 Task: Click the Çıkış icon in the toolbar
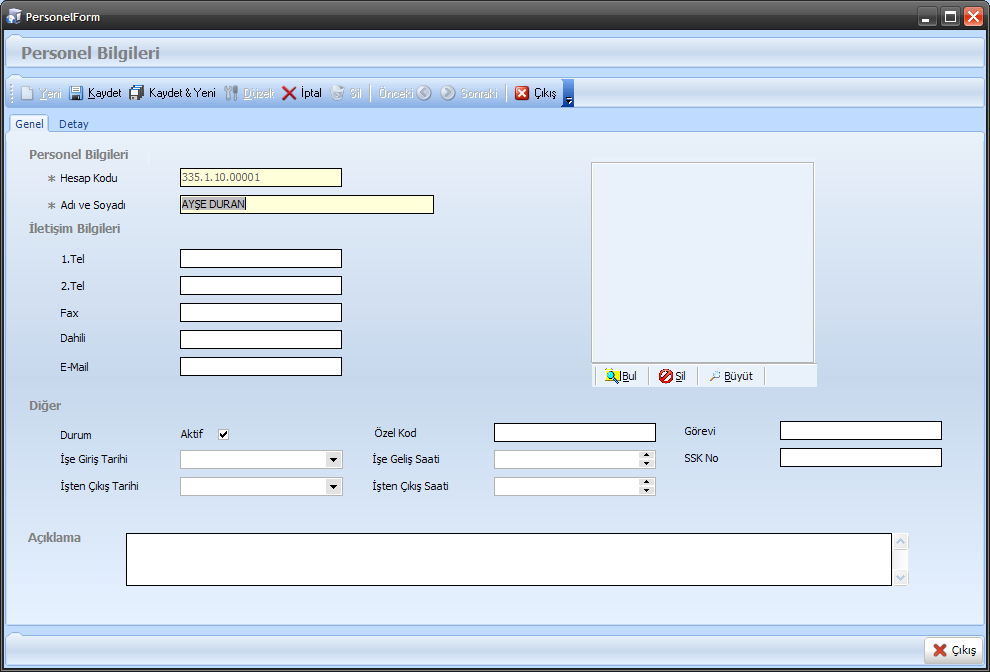[522, 93]
